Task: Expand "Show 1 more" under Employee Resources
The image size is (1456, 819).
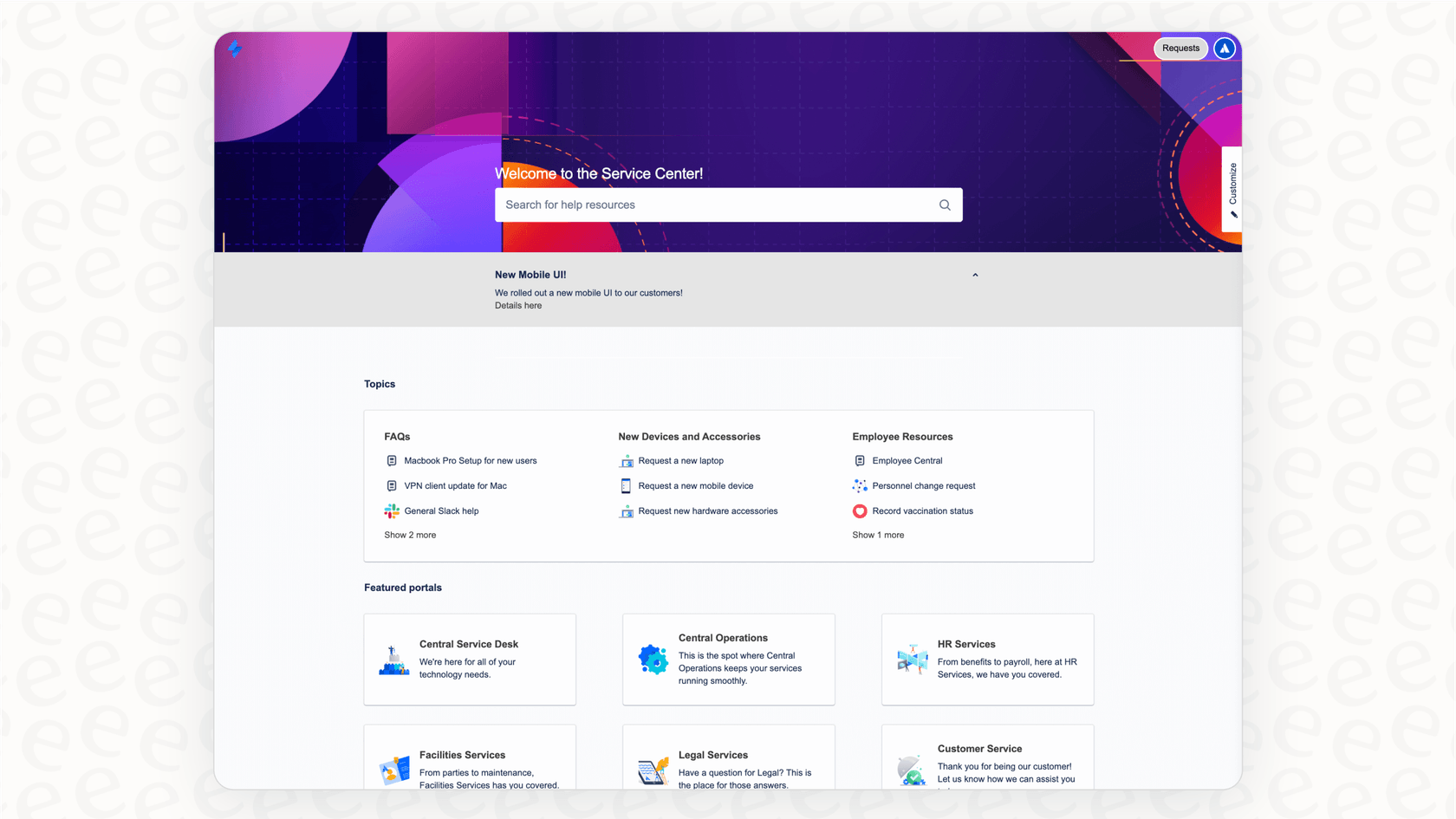Action: 878,535
